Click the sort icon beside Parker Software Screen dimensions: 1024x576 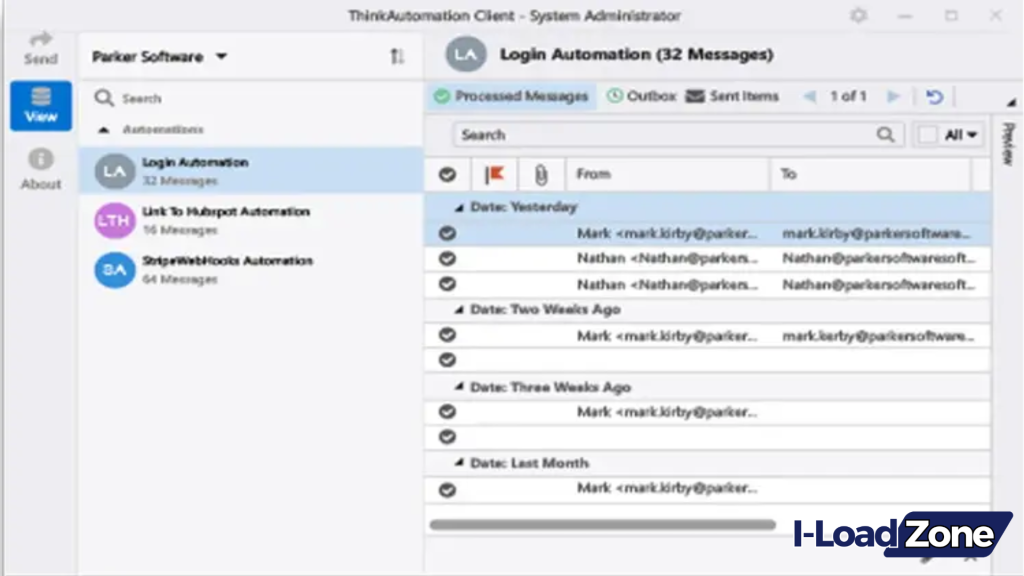point(397,57)
